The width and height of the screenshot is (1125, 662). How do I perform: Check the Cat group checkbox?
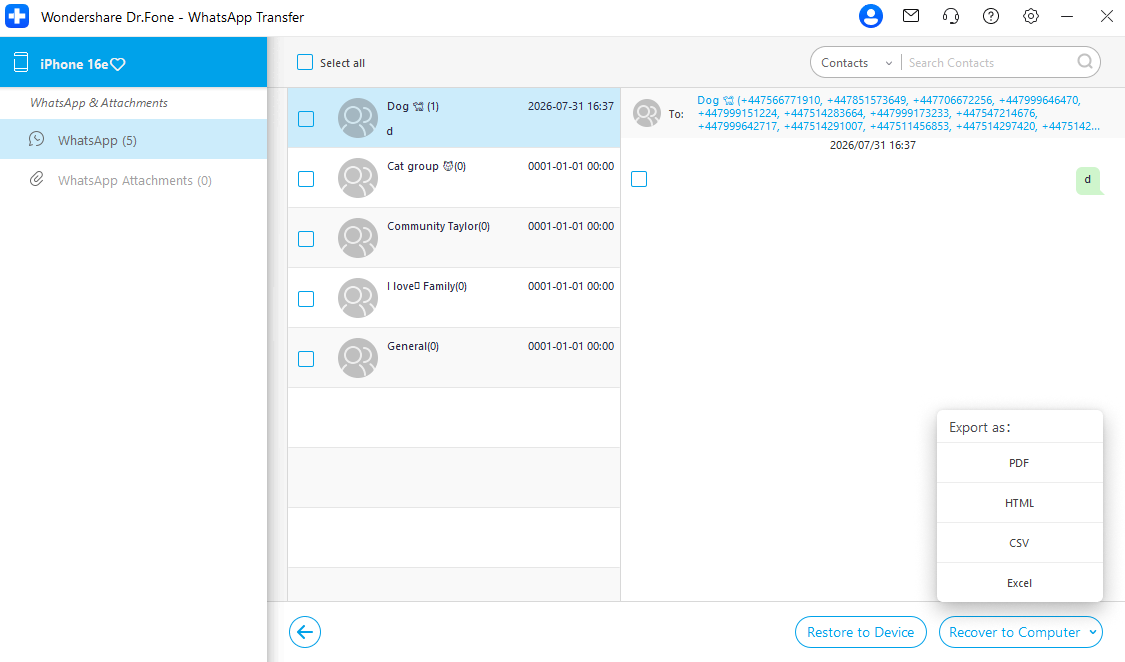tap(306, 179)
